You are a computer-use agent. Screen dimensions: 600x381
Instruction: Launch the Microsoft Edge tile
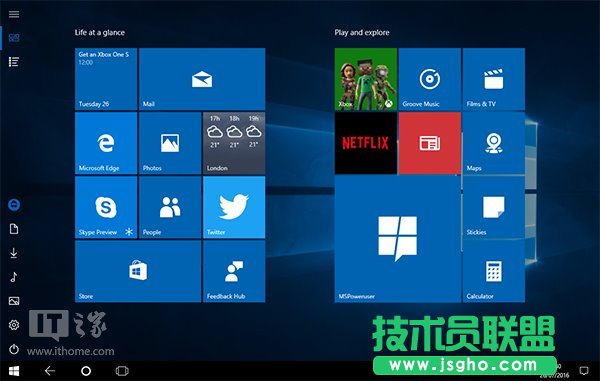coord(106,143)
